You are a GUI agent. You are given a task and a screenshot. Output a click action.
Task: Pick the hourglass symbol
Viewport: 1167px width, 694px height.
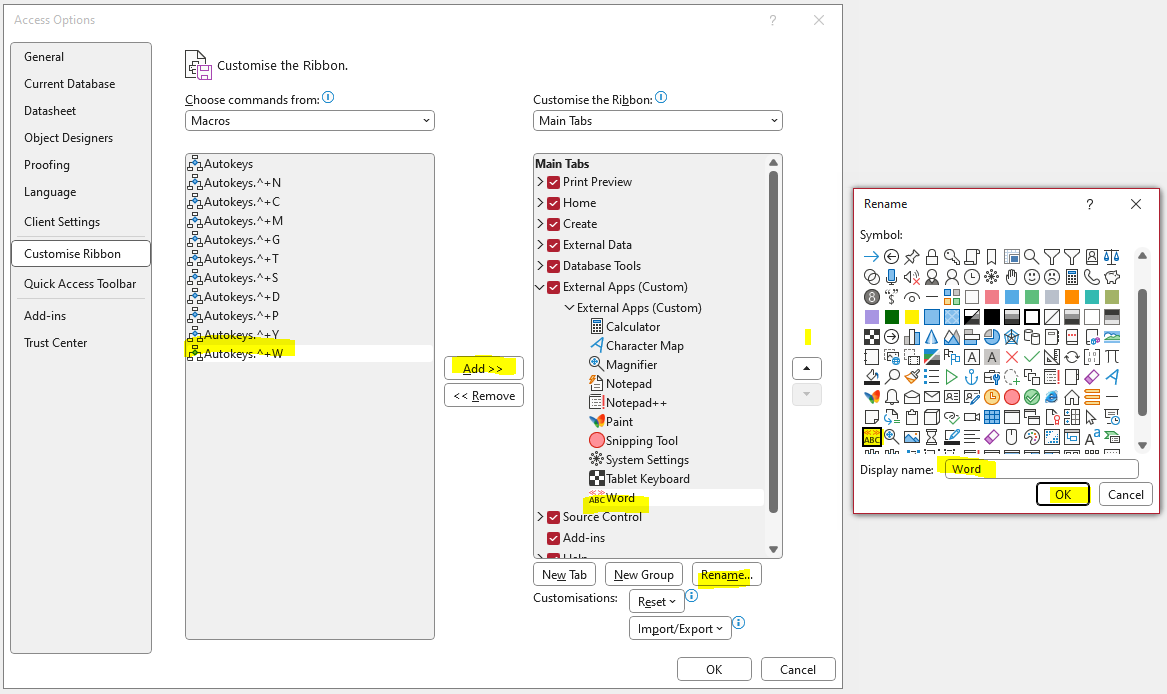[x=931, y=437]
